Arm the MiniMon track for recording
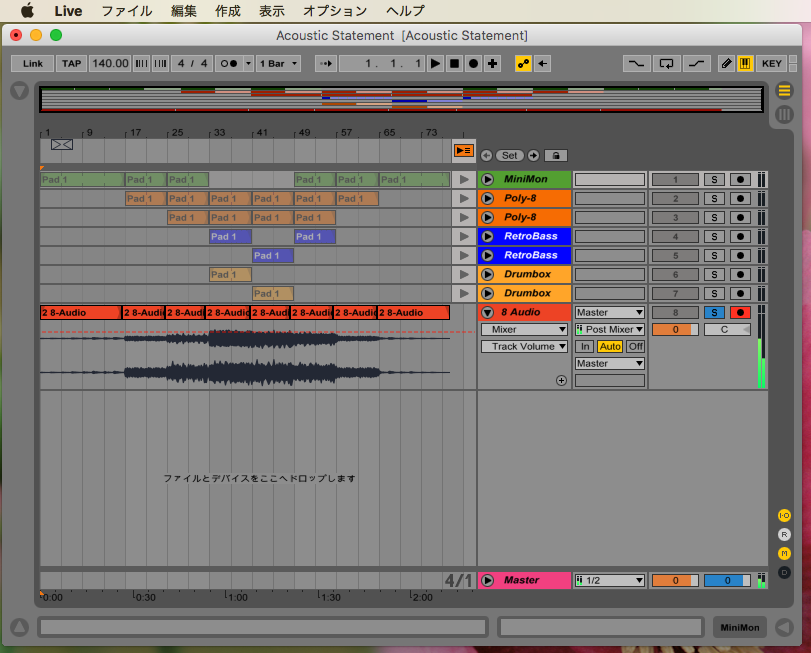811x653 pixels. (740, 179)
